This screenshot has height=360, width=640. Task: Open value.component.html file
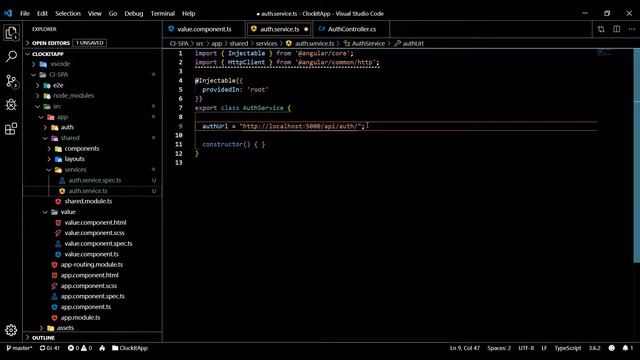tap(93, 222)
